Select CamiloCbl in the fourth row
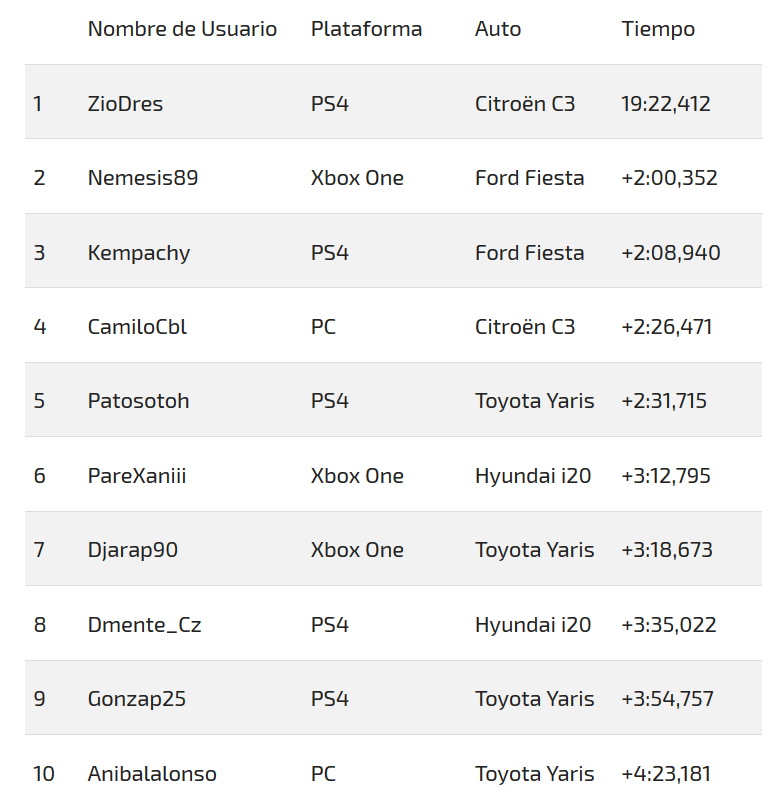778x807 pixels. point(137,327)
